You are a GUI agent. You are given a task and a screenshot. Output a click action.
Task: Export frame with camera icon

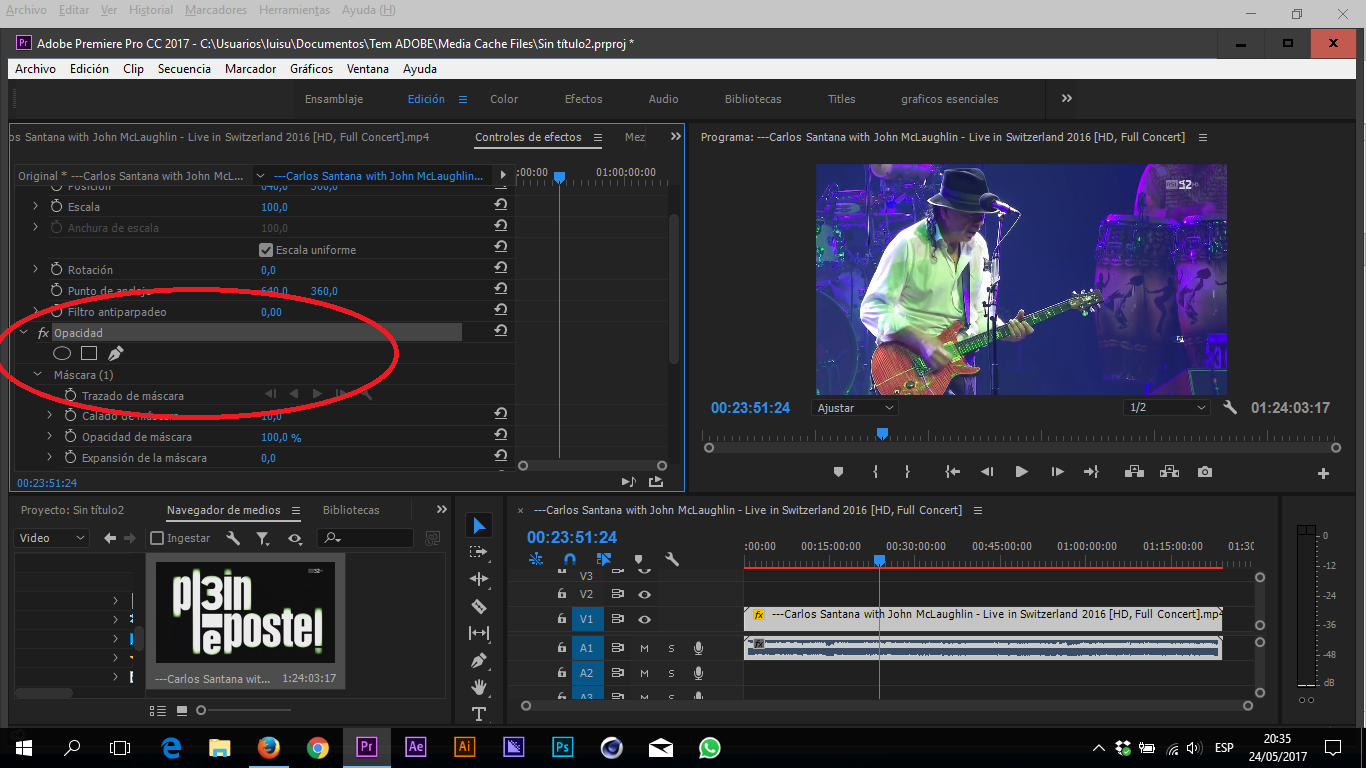1206,472
